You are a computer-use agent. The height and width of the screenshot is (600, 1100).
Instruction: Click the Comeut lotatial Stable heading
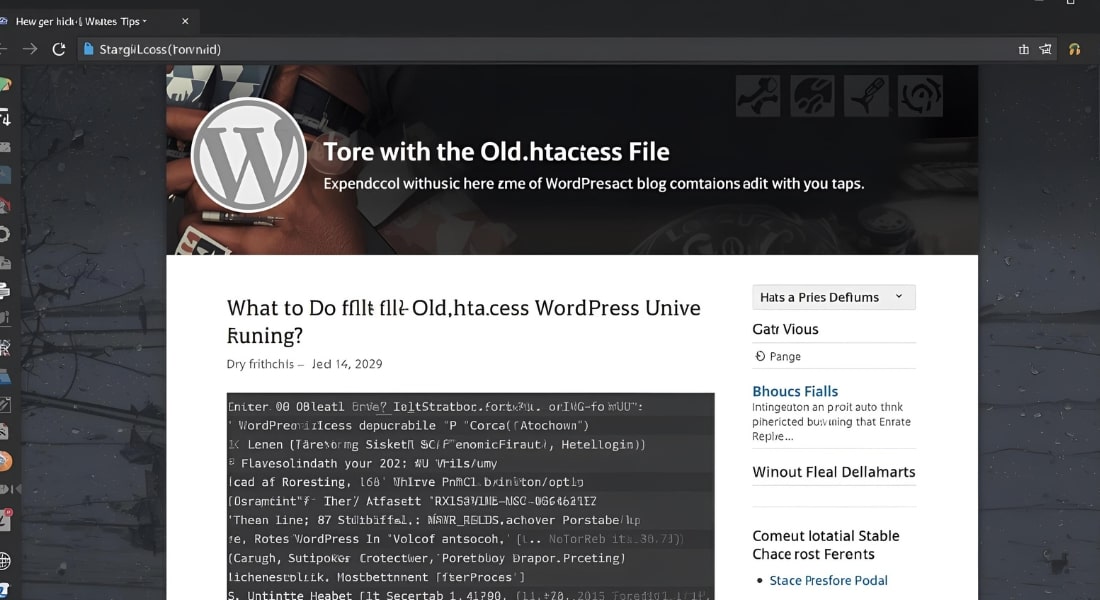tap(825, 545)
